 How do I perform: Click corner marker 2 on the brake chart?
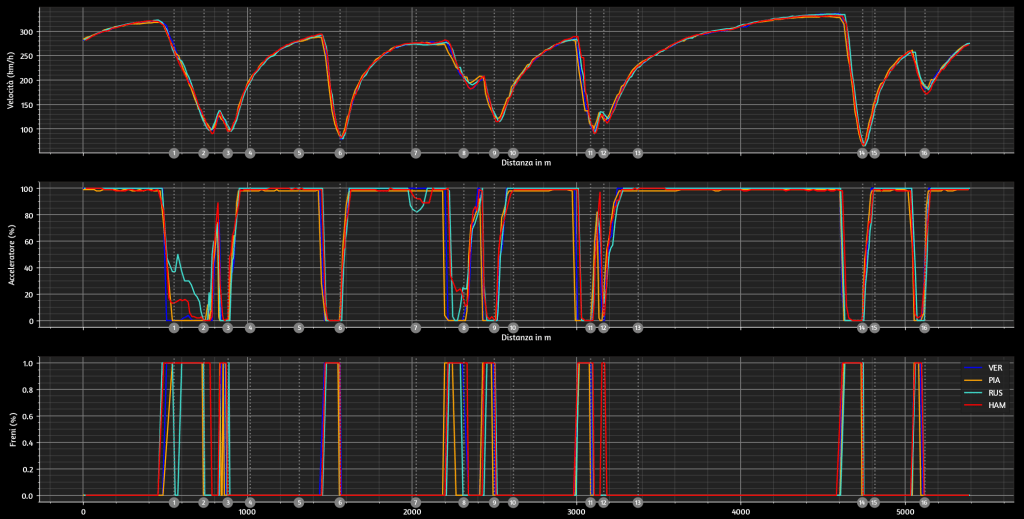tap(204, 503)
